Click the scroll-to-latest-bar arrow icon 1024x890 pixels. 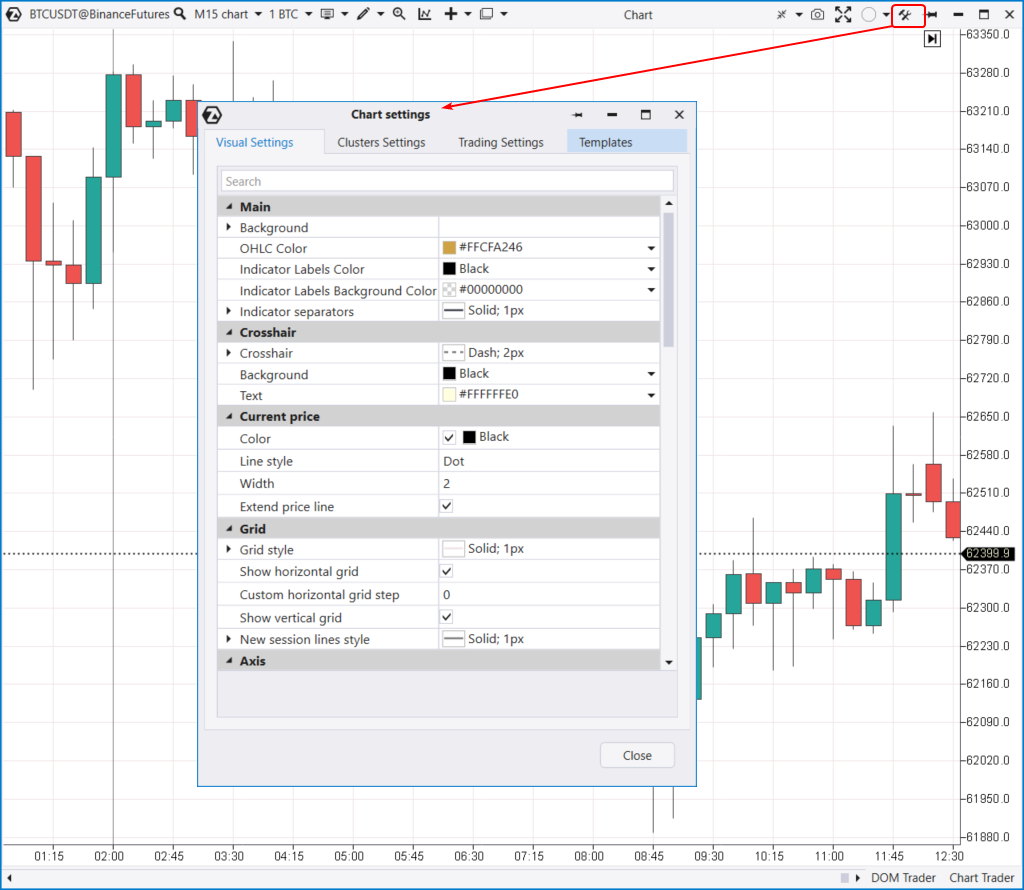pos(932,38)
